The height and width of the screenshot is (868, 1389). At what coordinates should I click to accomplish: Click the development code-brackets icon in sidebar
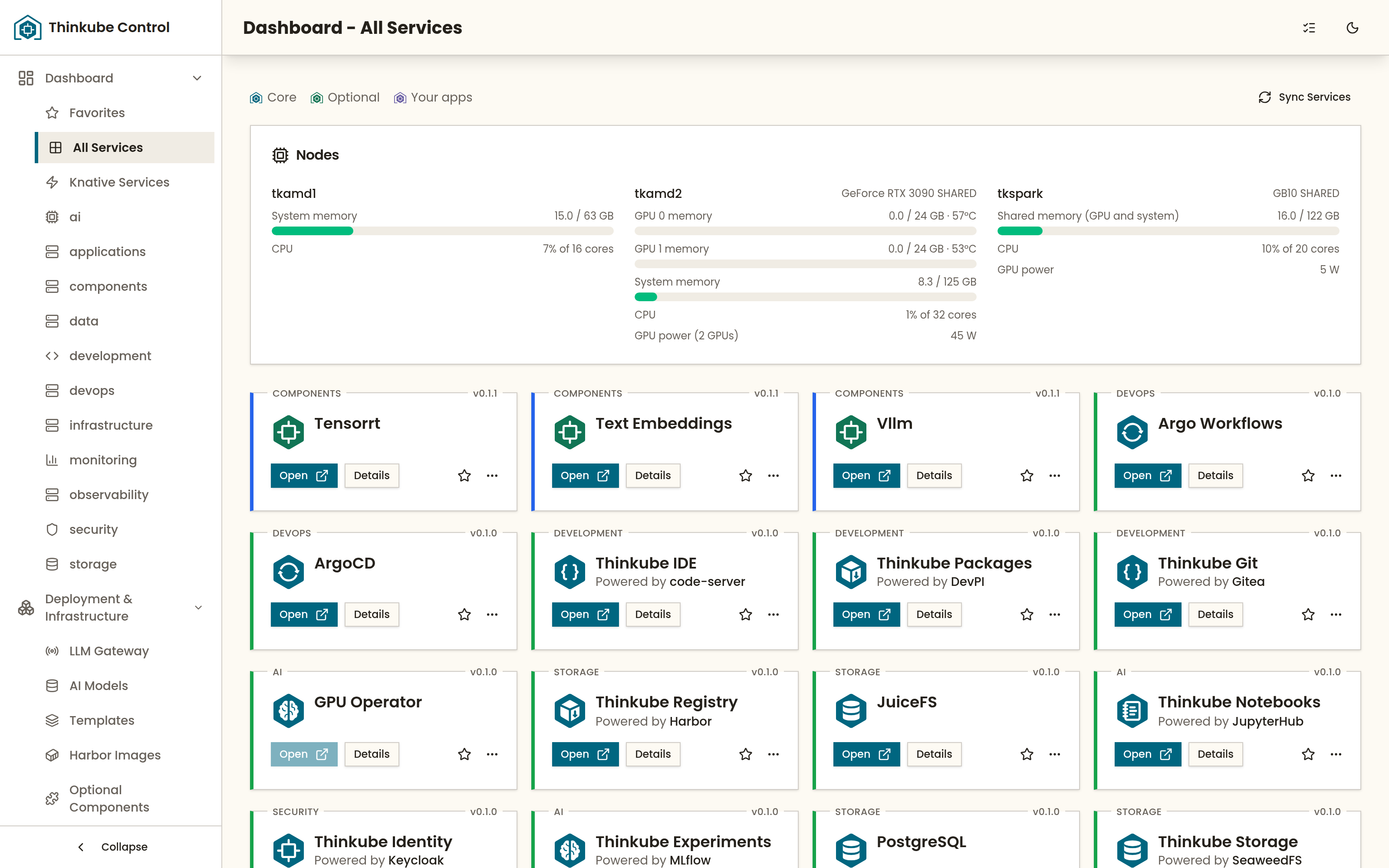(52, 356)
